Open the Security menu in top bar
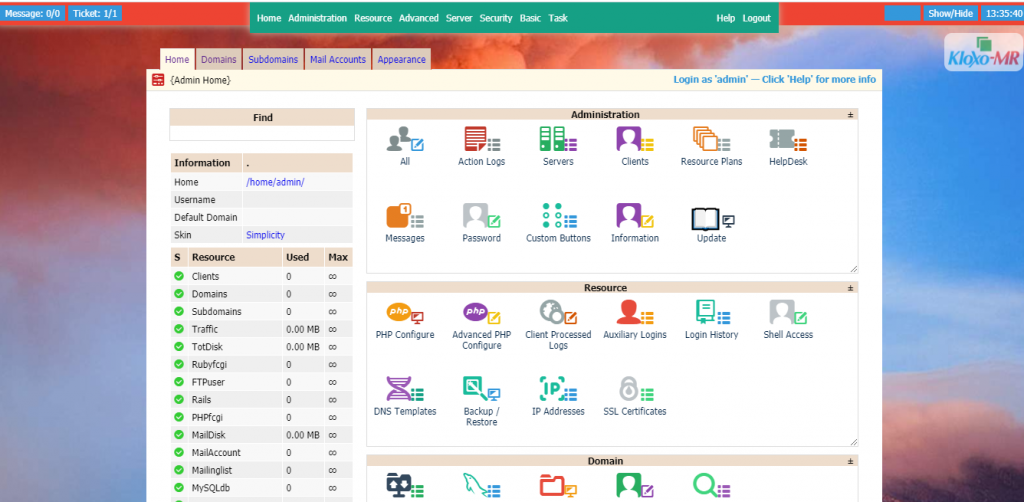This screenshot has height=502, width=1024. tap(495, 18)
